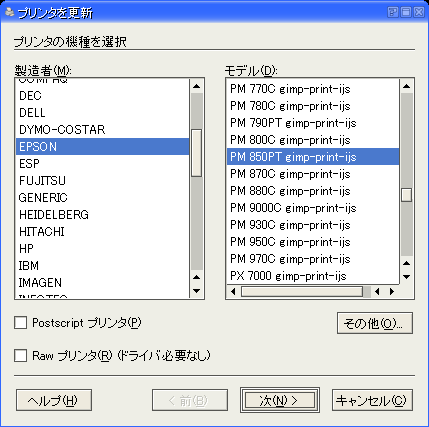Select DYMO-COSTAR manufacturer
This screenshot has height=427, width=429.
point(102,130)
